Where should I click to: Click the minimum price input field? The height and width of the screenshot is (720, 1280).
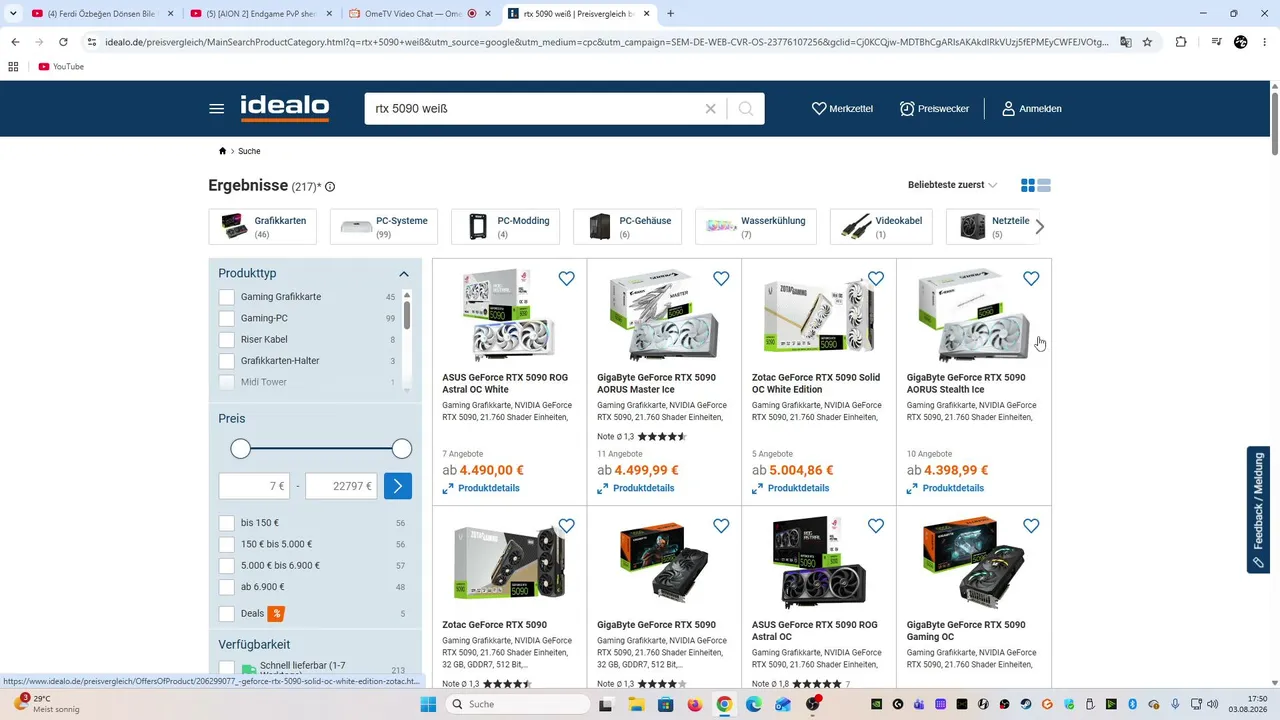tap(255, 486)
